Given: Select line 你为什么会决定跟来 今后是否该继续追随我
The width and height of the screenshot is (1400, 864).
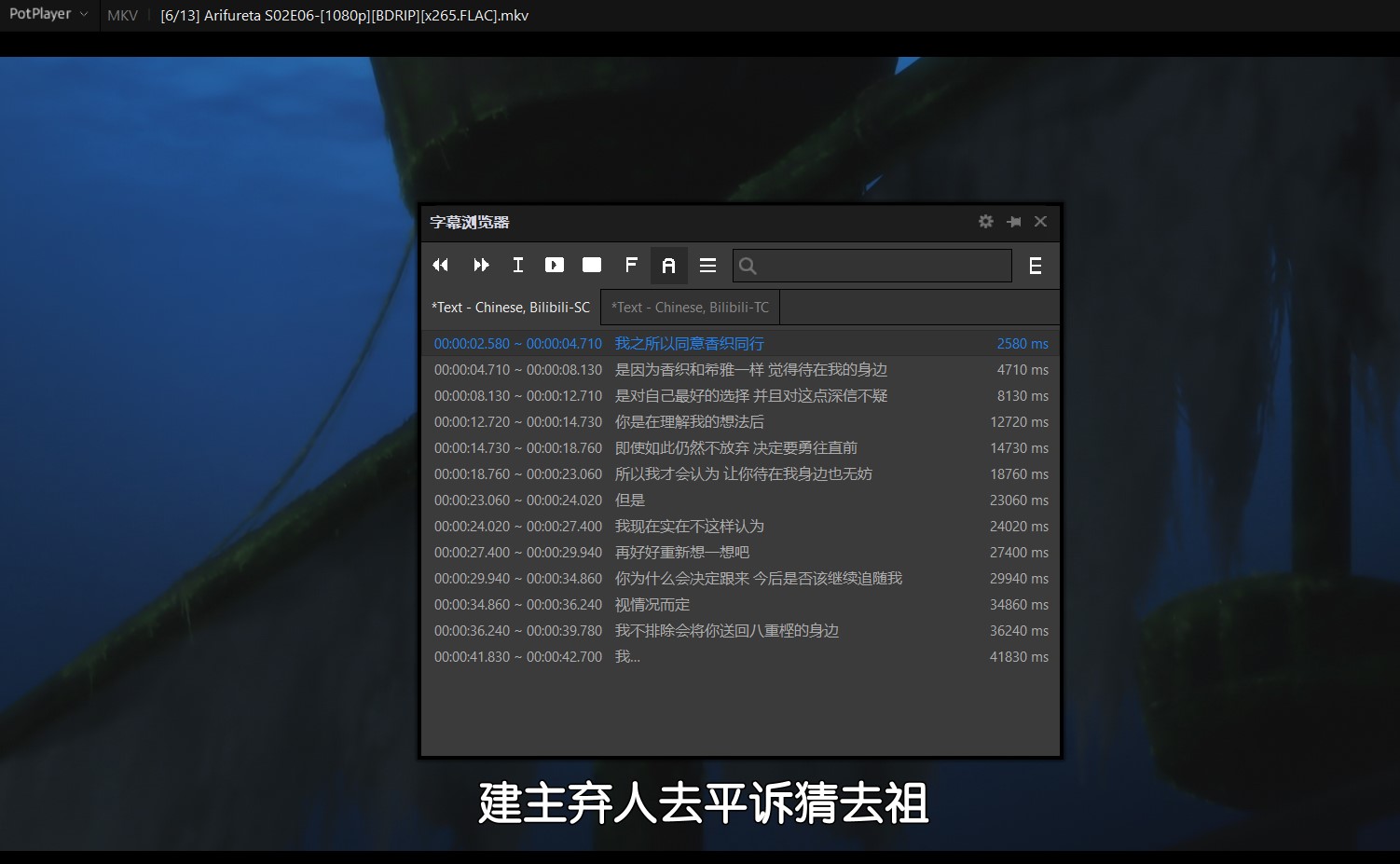Looking at the screenshot, I should coord(740,579).
